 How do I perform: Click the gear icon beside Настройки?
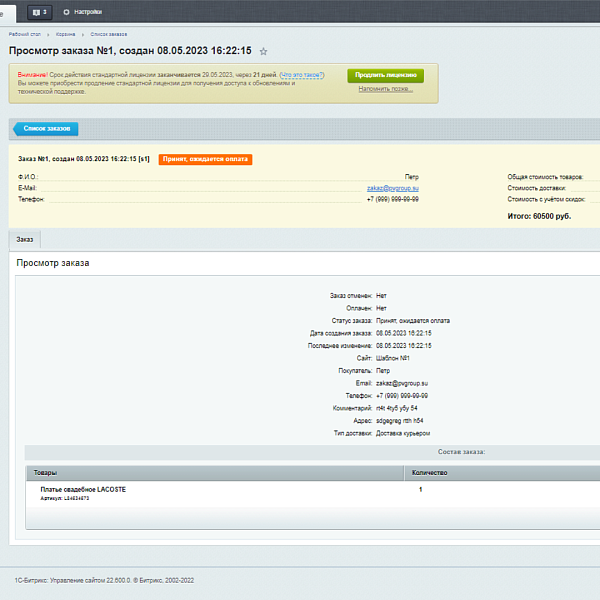coord(67,12)
